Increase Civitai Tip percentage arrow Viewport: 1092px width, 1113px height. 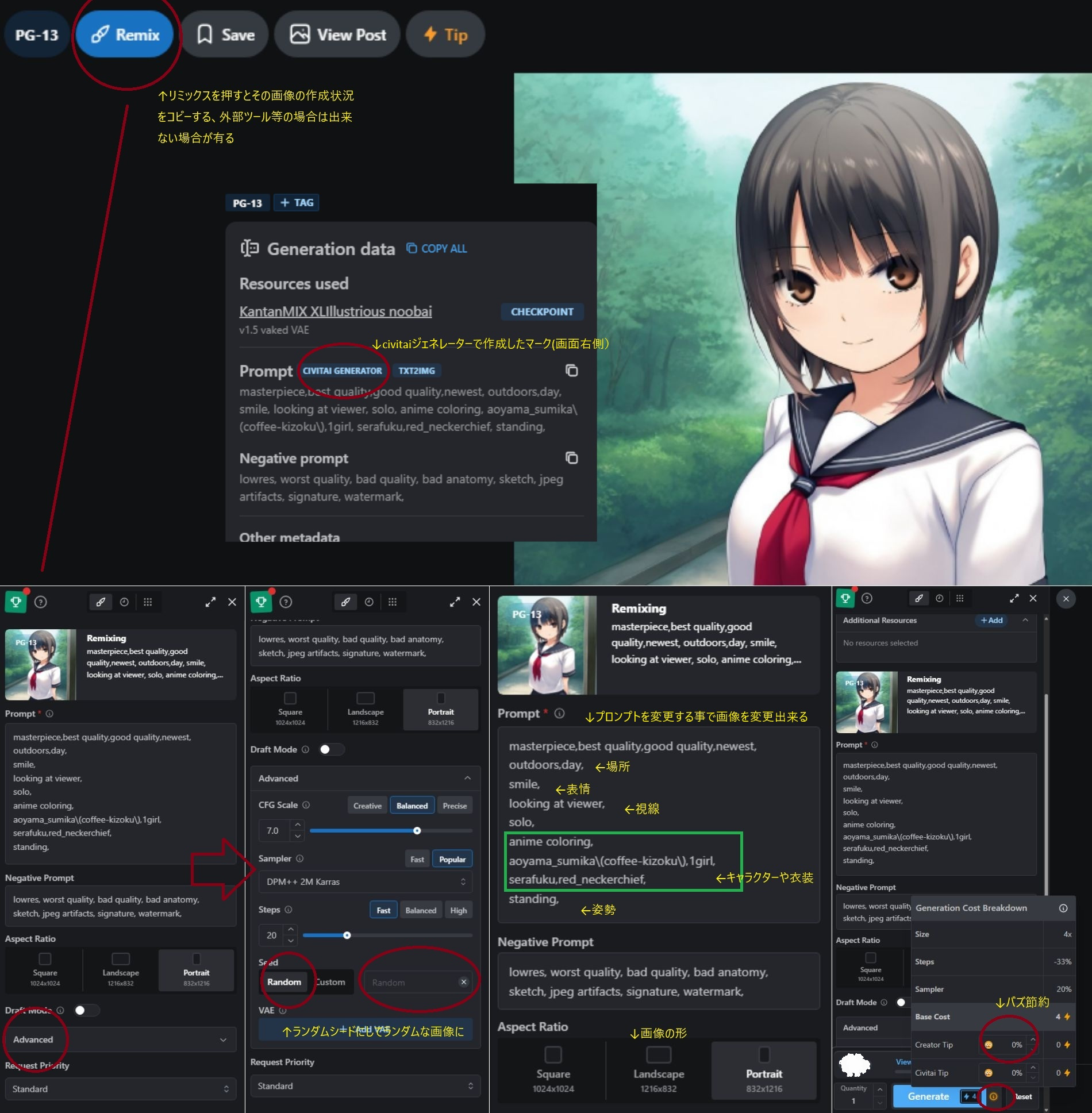pos(1033,1069)
